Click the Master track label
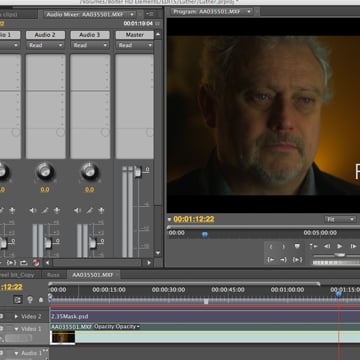This screenshot has height=360, width=360. point(134,35)
